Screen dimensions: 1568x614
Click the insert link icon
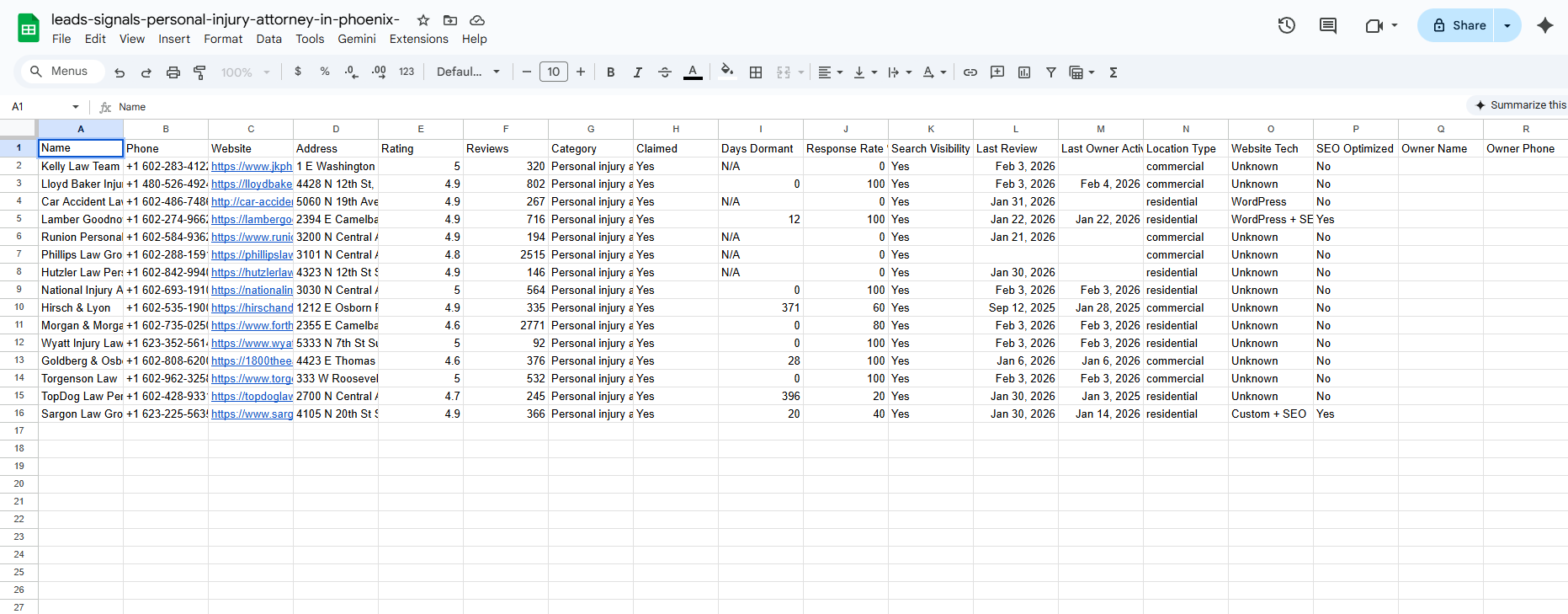pyautogui.click(x=970, y=72)
